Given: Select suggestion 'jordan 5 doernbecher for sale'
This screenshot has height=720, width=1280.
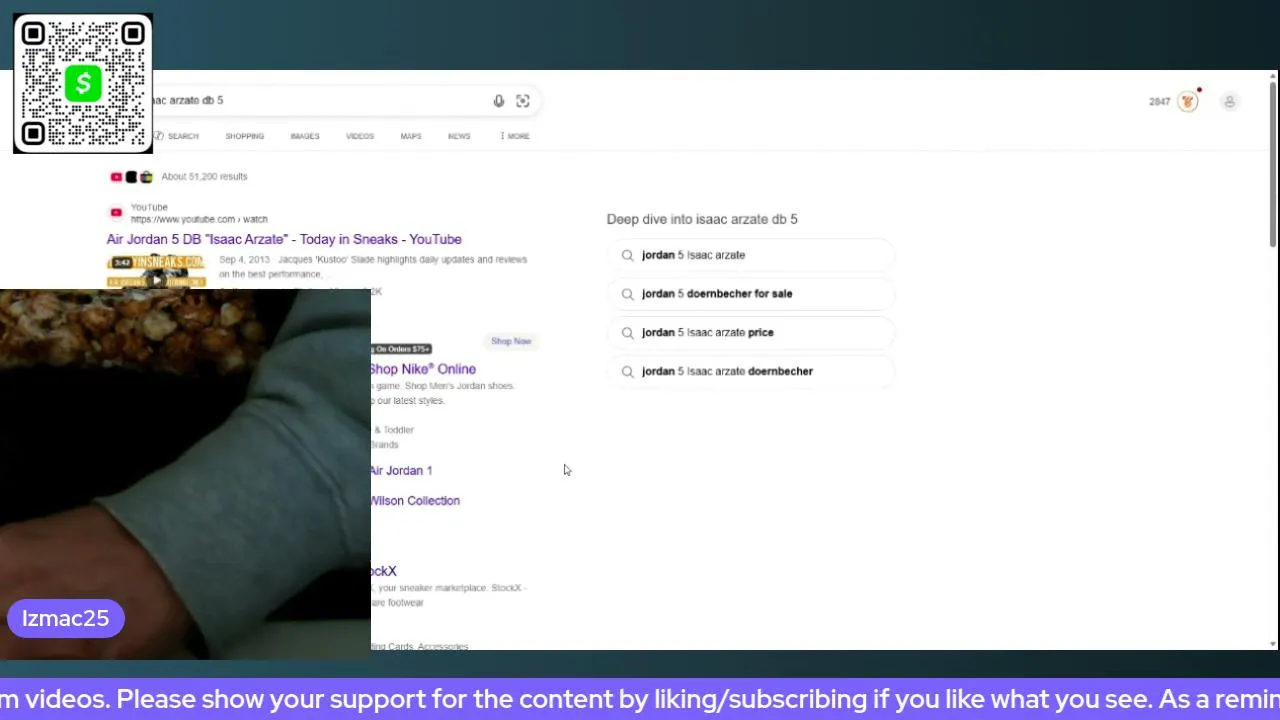Looking at the screenshot, I should click(750, 294).
